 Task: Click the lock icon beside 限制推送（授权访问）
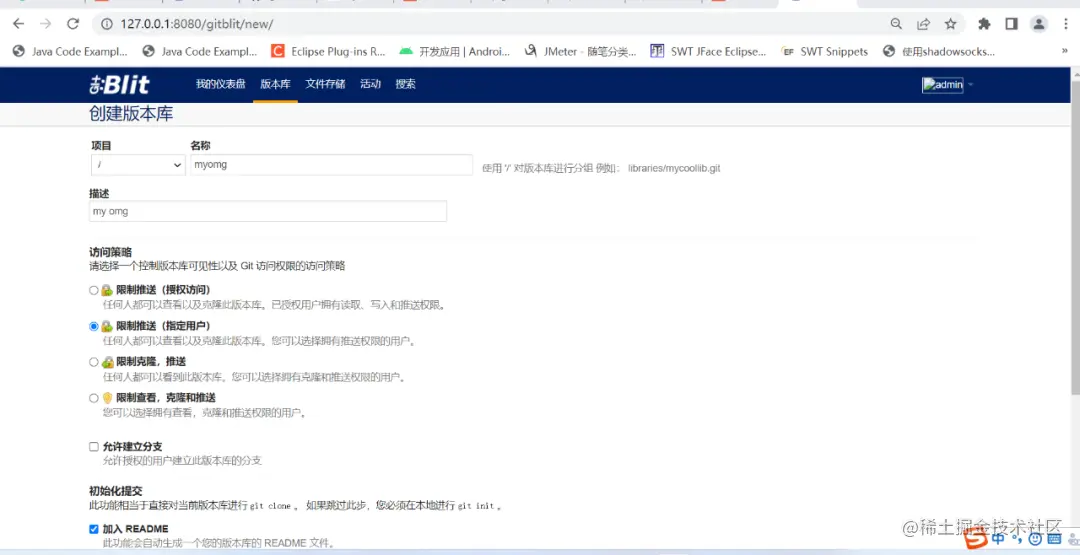[x=107, y=291]
